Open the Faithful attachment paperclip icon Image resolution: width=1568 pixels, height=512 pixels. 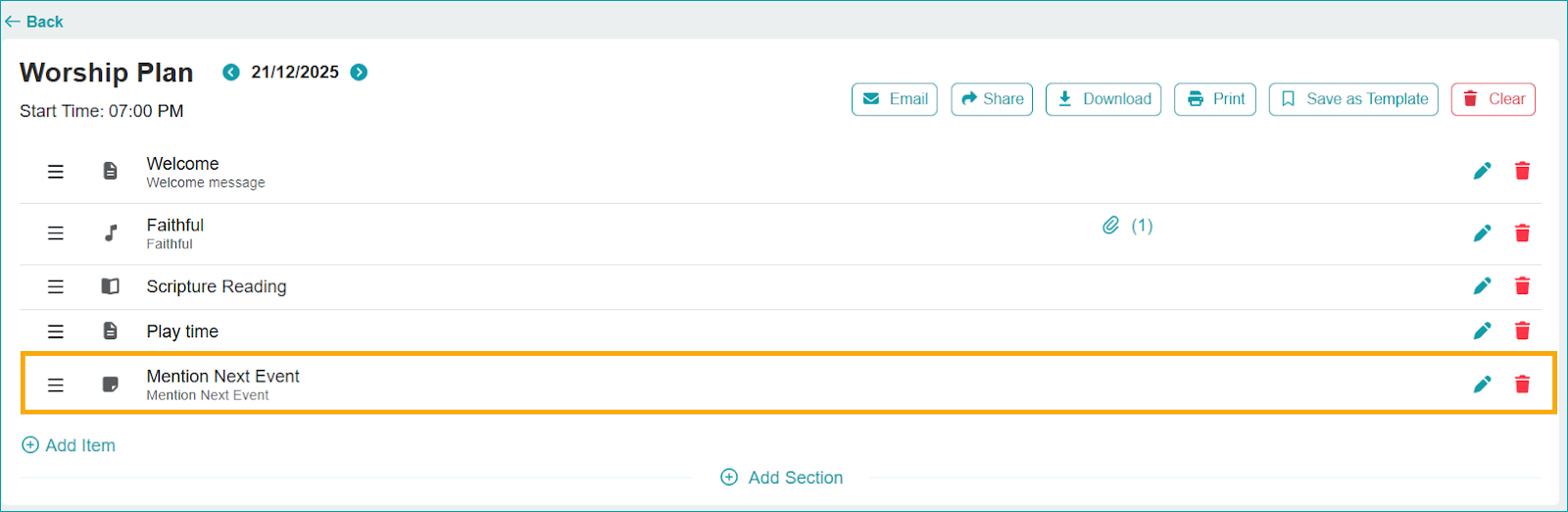pyautogui.click(x=1110, y=226)
